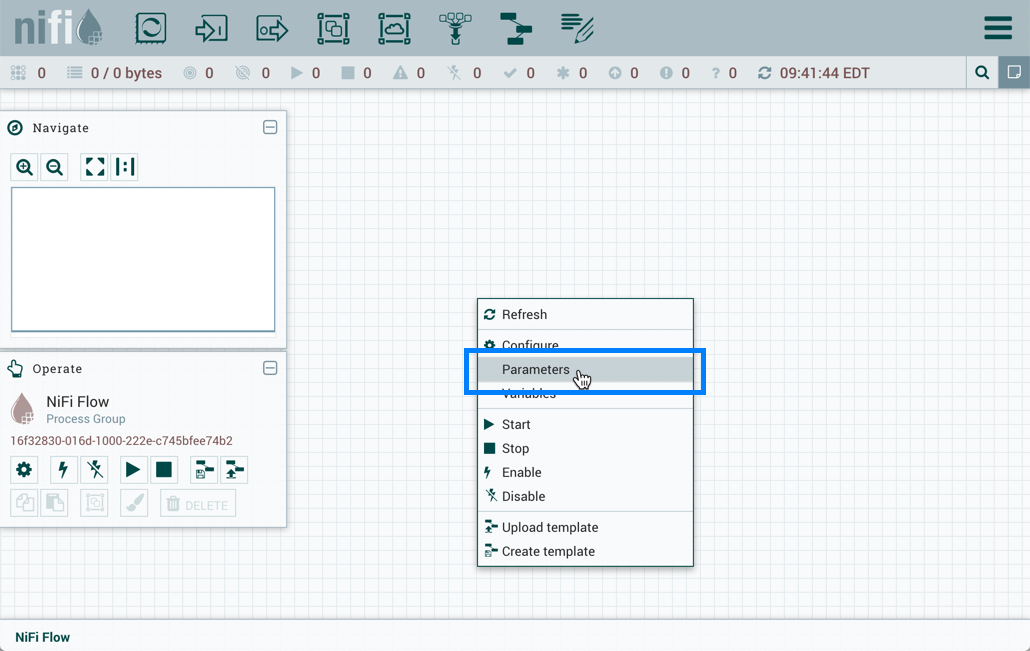Click the Zoom In magnifier button

pos(25,167)
